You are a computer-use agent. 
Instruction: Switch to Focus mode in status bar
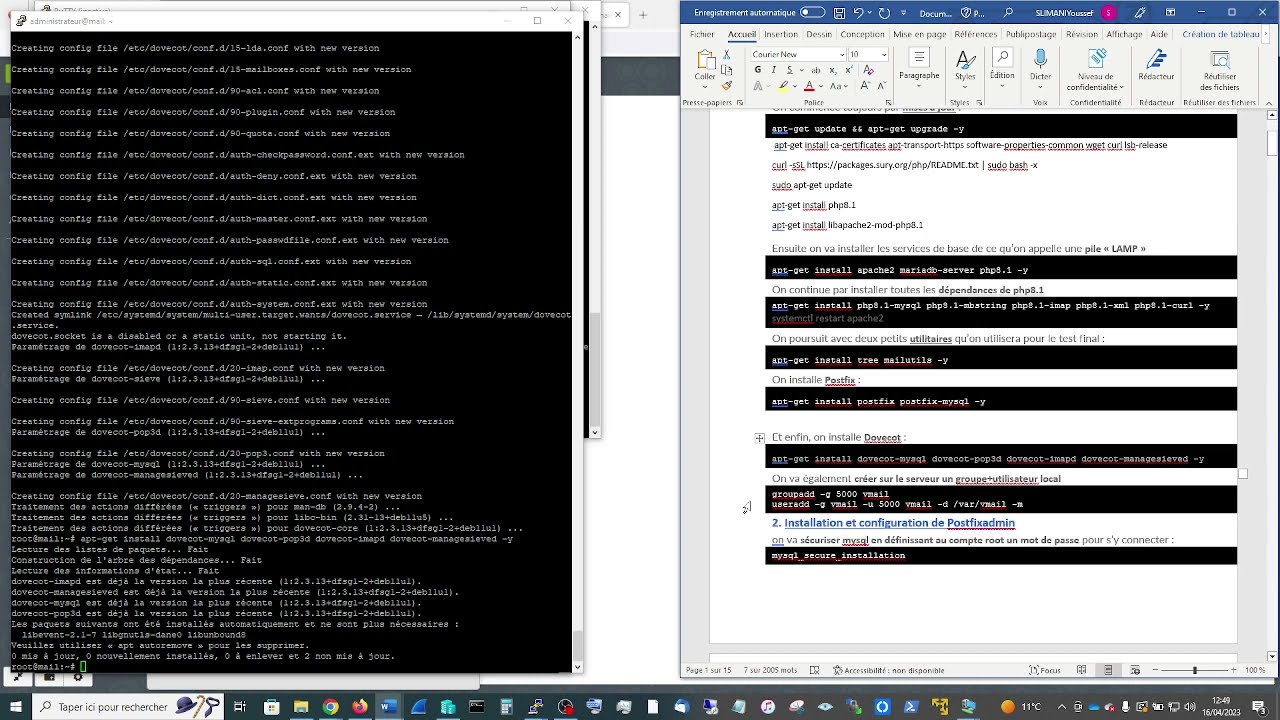[1045, 670]
